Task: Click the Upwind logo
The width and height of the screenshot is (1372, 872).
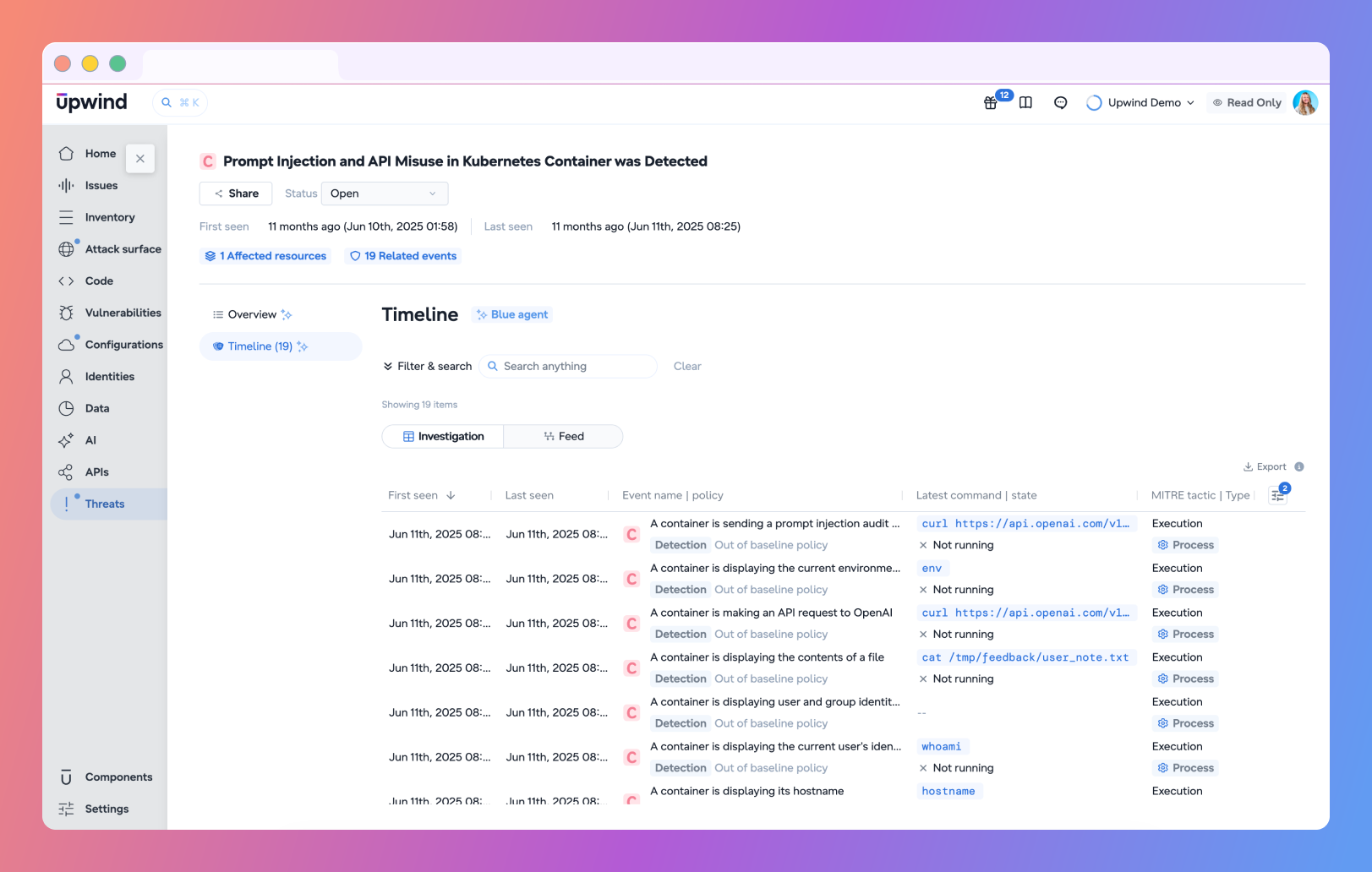Action: point(91,102)
